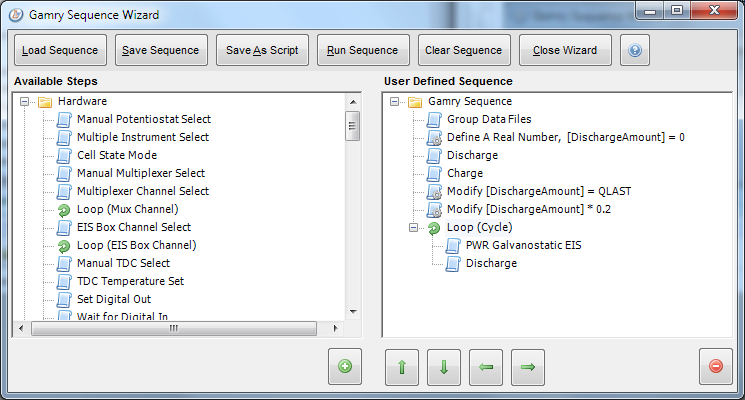Select Manual TDC Select step
The width and height of the screenshot is (745, 400).
click(x=124, y=264)
